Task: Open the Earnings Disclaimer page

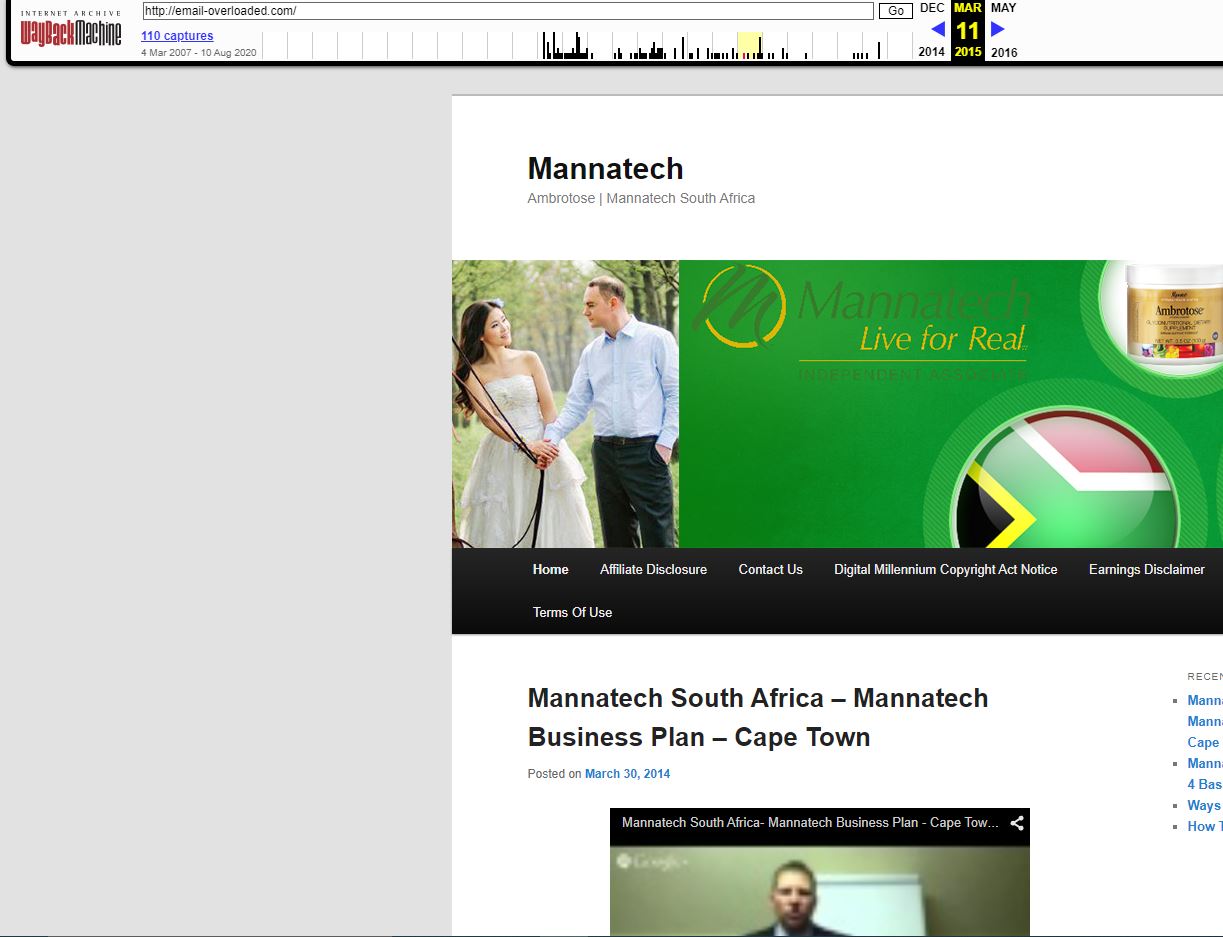Action: point(1146,570)
